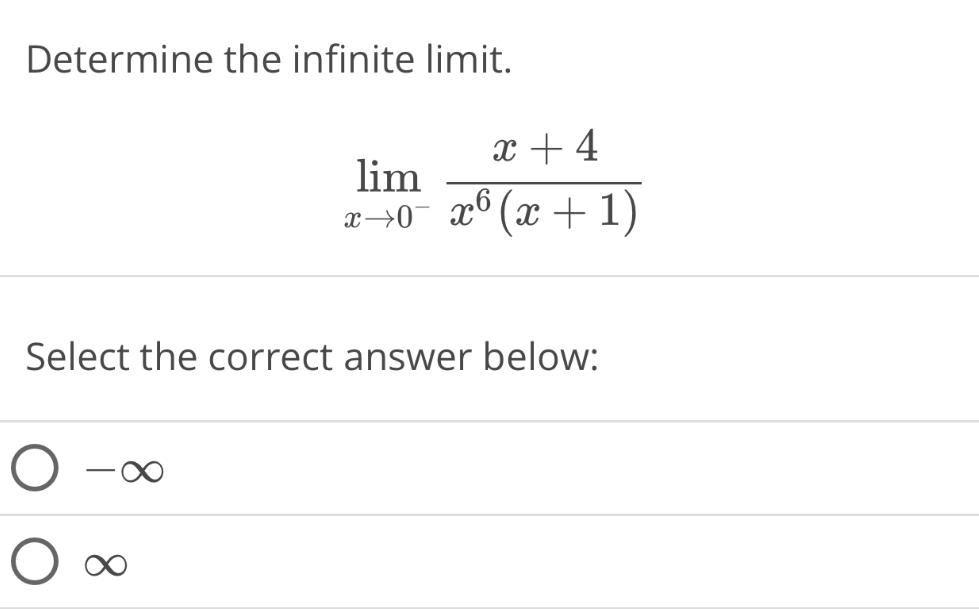Choose negative infinity as your answer
The width and height of the screenshot is (979, 609).
coord(33,466)
